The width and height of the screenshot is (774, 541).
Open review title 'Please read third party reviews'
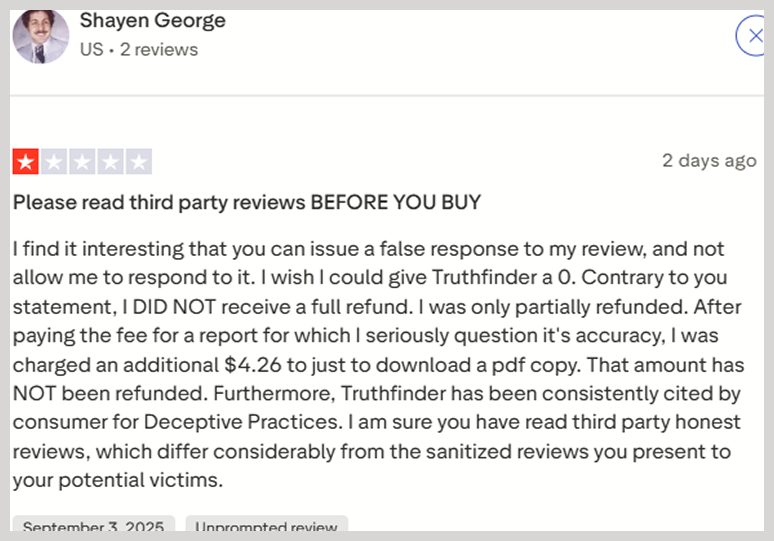159,202
